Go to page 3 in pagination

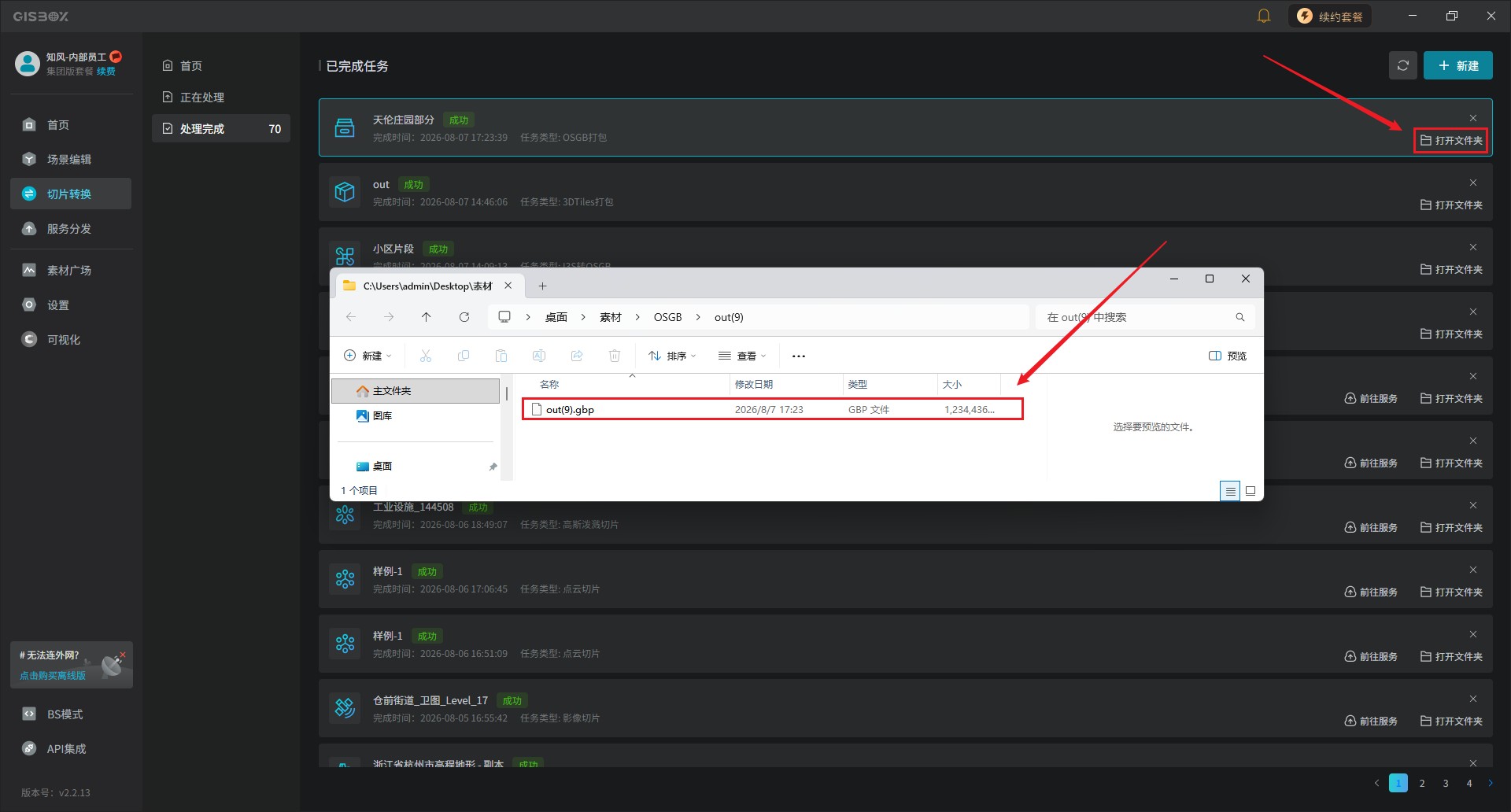[x=1446, y=784]
